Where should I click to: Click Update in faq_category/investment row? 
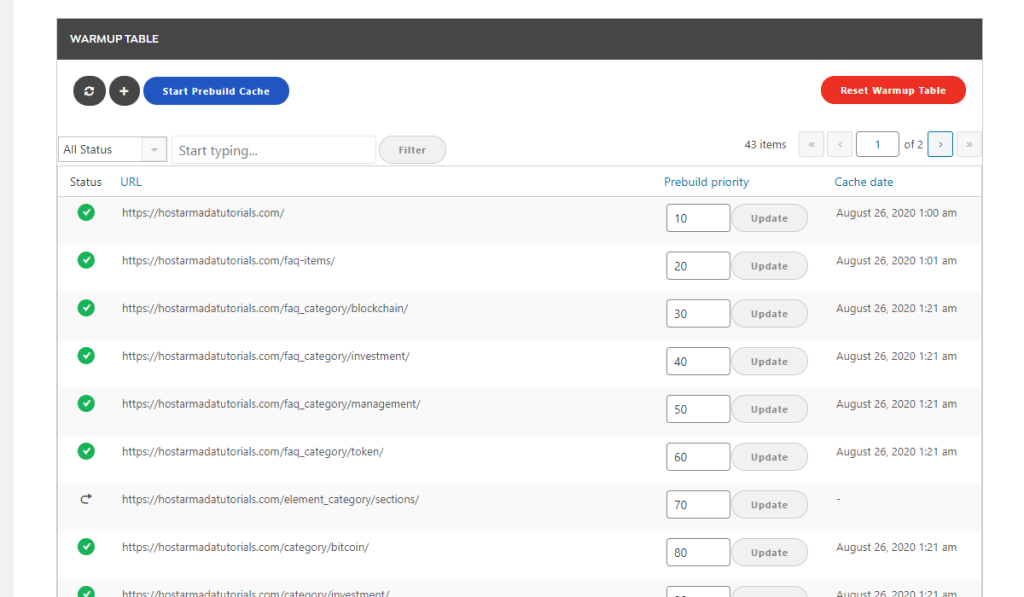tap(769, 361)
